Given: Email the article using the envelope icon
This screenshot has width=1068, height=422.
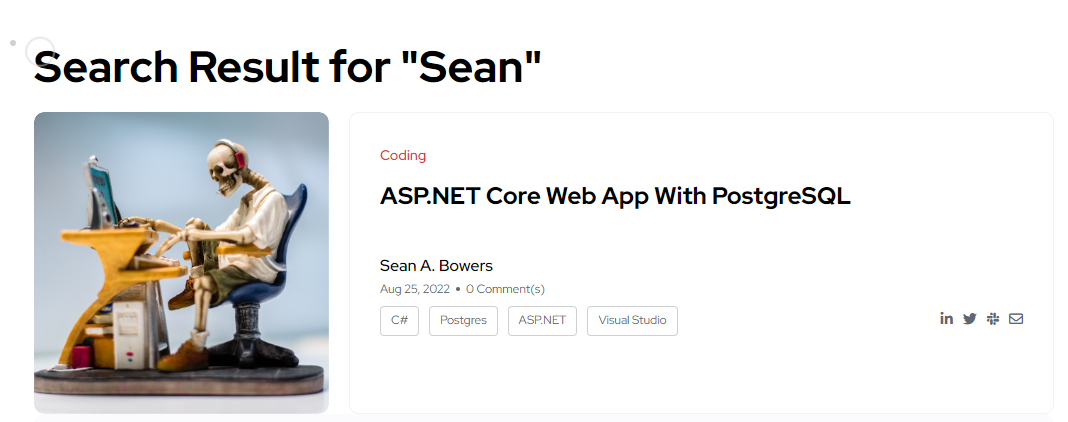Looking at the screenshot, I should [1016, 319].
